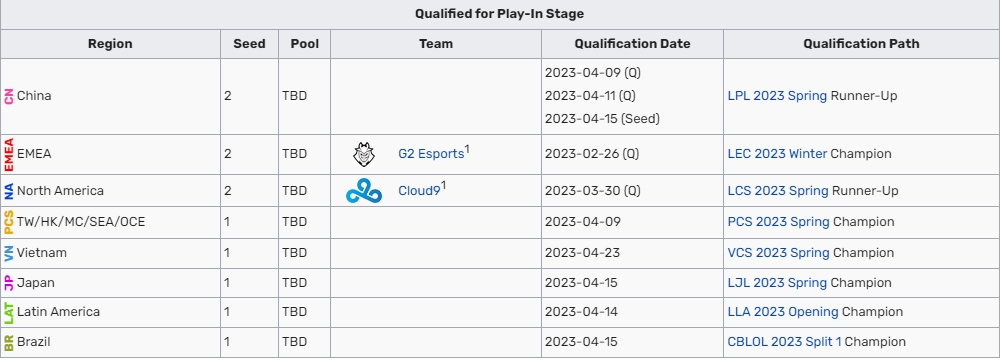Click the pink CN region icon

(8, 96)
